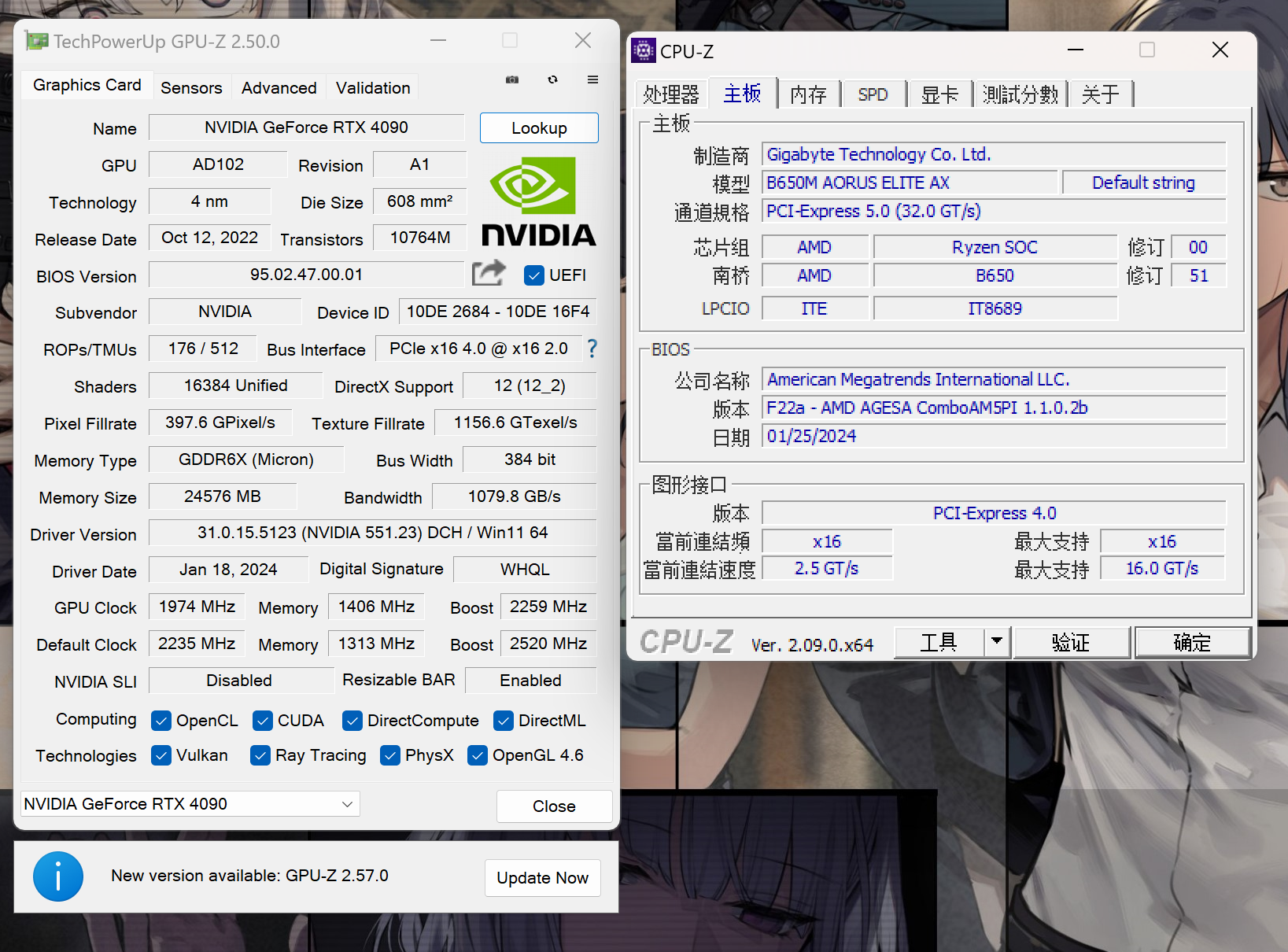Image resolution: width=1288 pixels, height=952 pixels.
Task: Toggle the OpenCL checkbox
Action: (x=161, y=721)
